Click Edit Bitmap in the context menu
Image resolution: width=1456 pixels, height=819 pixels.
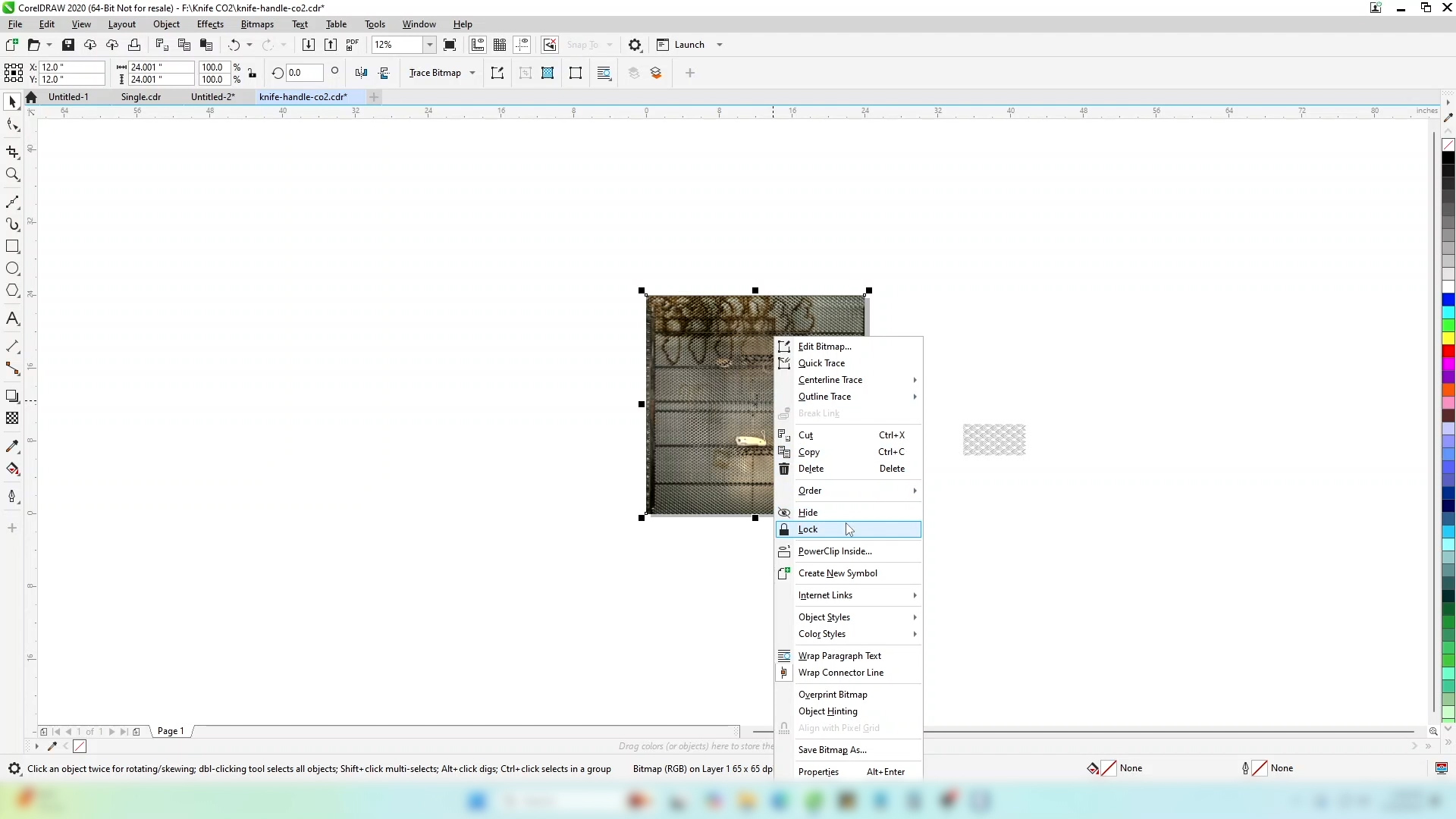point(825,347)
